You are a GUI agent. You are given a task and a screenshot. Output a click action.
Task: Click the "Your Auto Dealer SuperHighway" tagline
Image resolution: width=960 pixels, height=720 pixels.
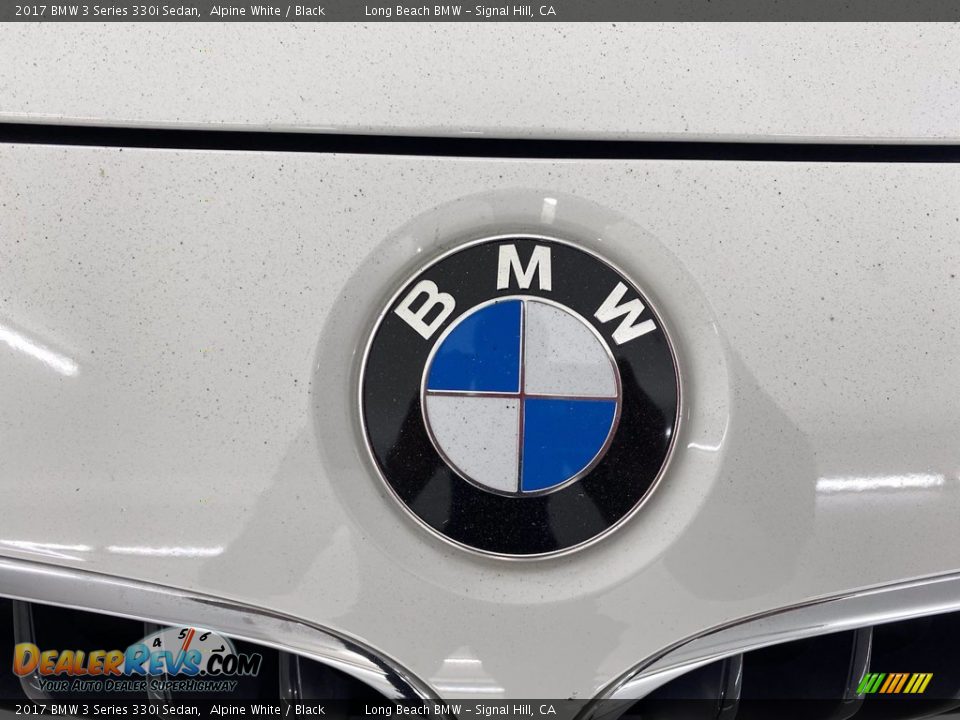coord(137,686)
